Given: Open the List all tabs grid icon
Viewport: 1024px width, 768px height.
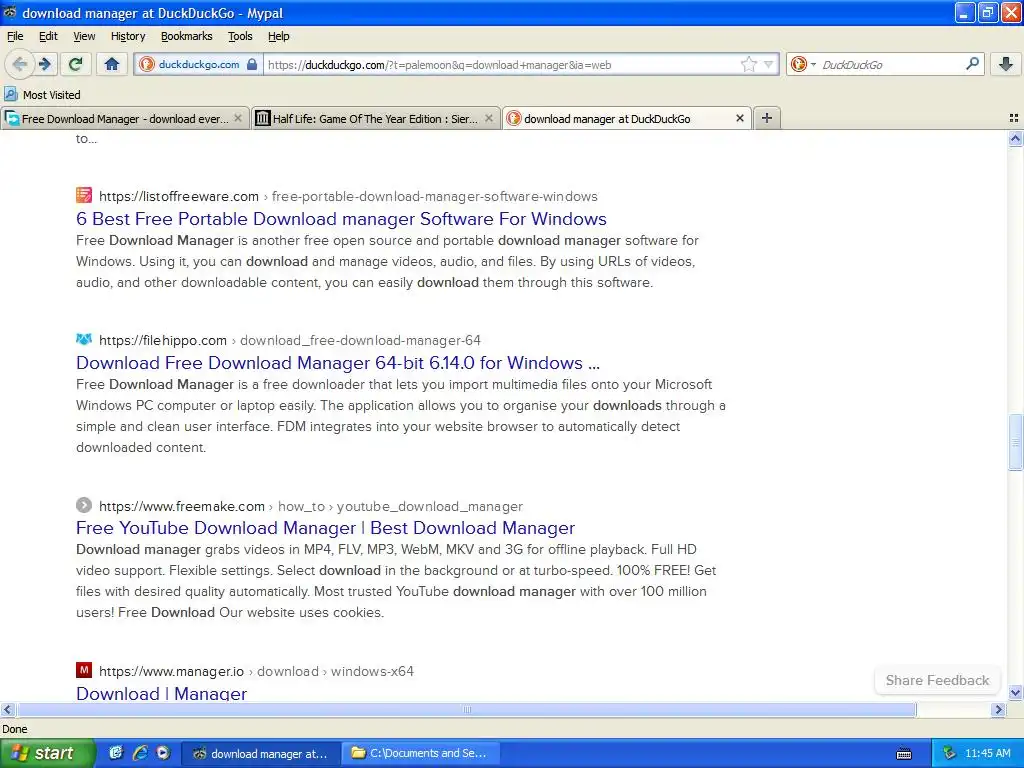Looking at the screenshot, I should pyautogui.click(x=1014, y=118).
